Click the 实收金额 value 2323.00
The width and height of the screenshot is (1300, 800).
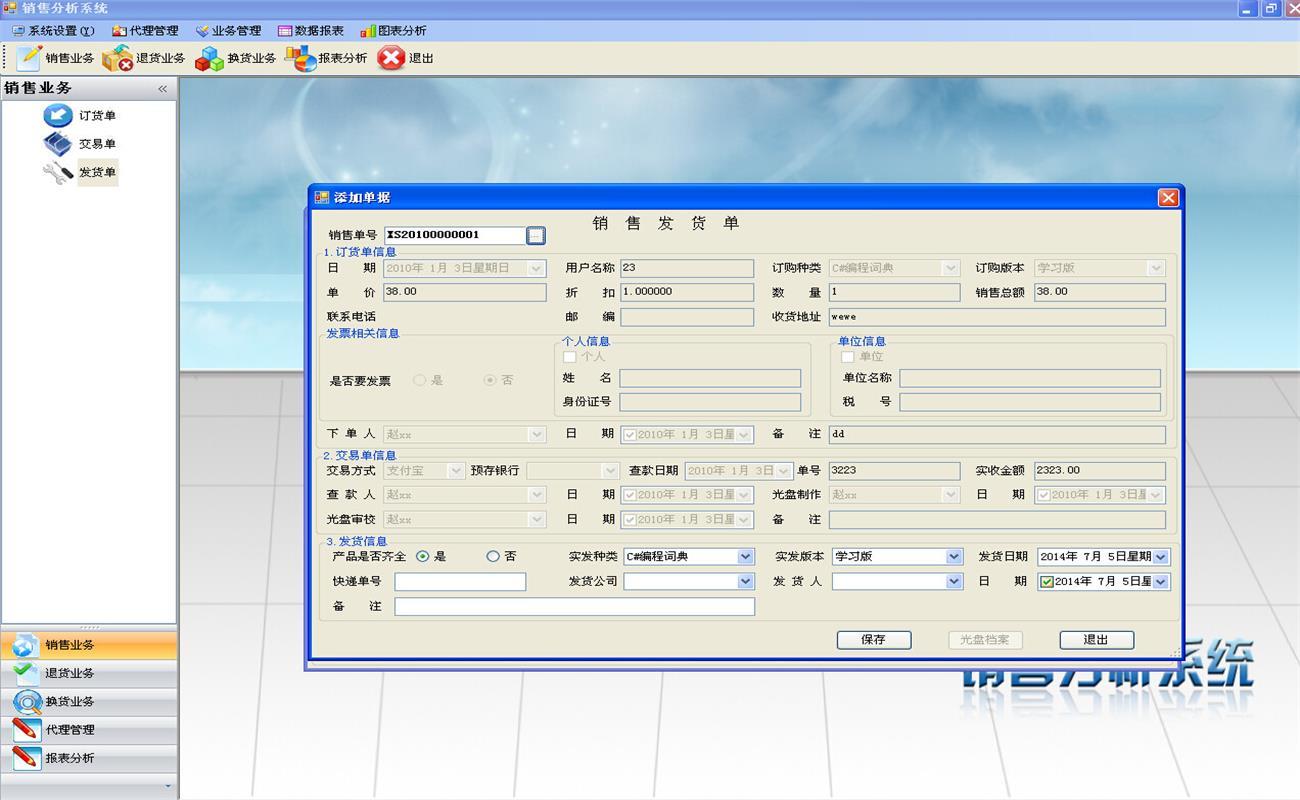pos(1100,470)
